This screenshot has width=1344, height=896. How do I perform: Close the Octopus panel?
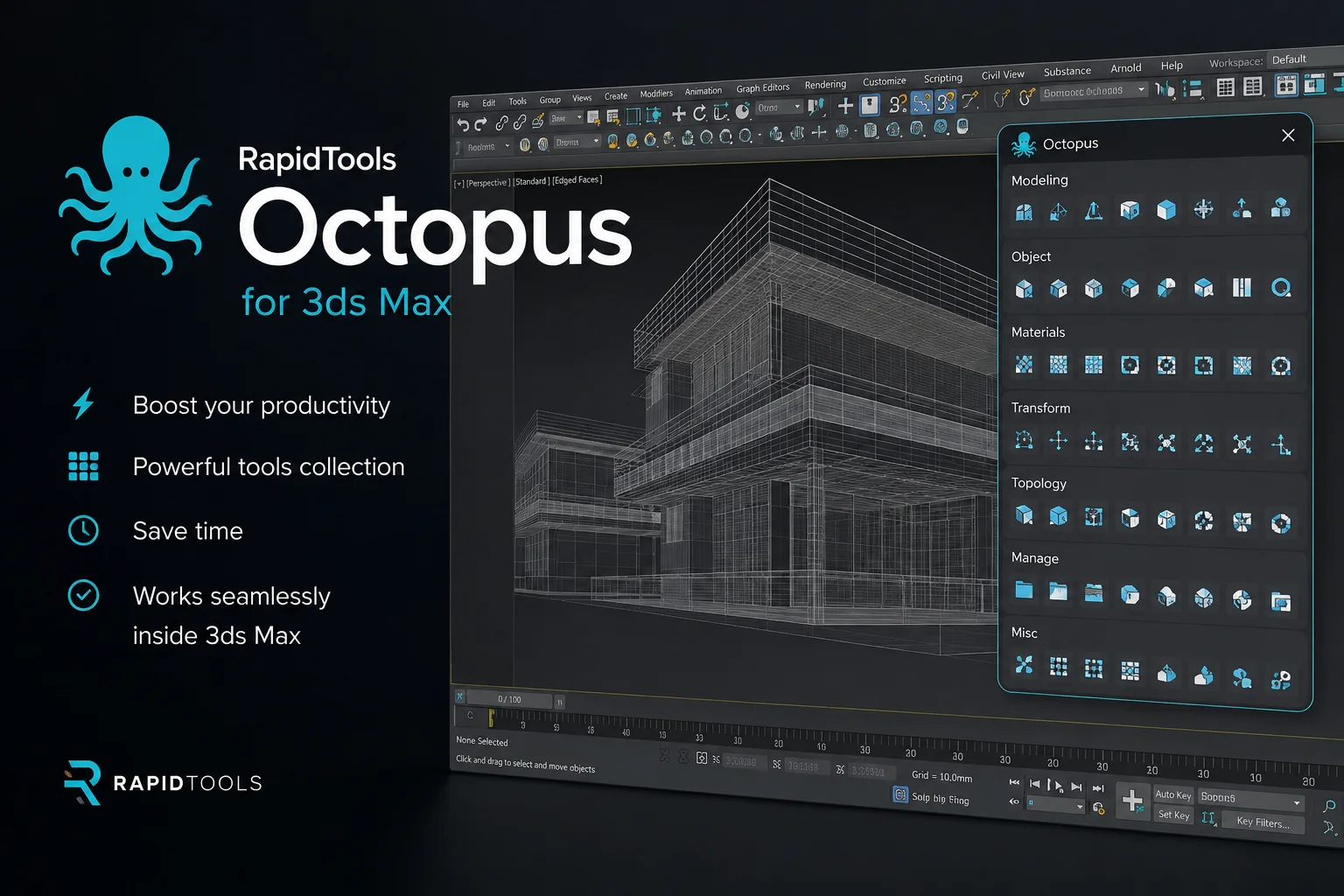[x=1288, y=135]
